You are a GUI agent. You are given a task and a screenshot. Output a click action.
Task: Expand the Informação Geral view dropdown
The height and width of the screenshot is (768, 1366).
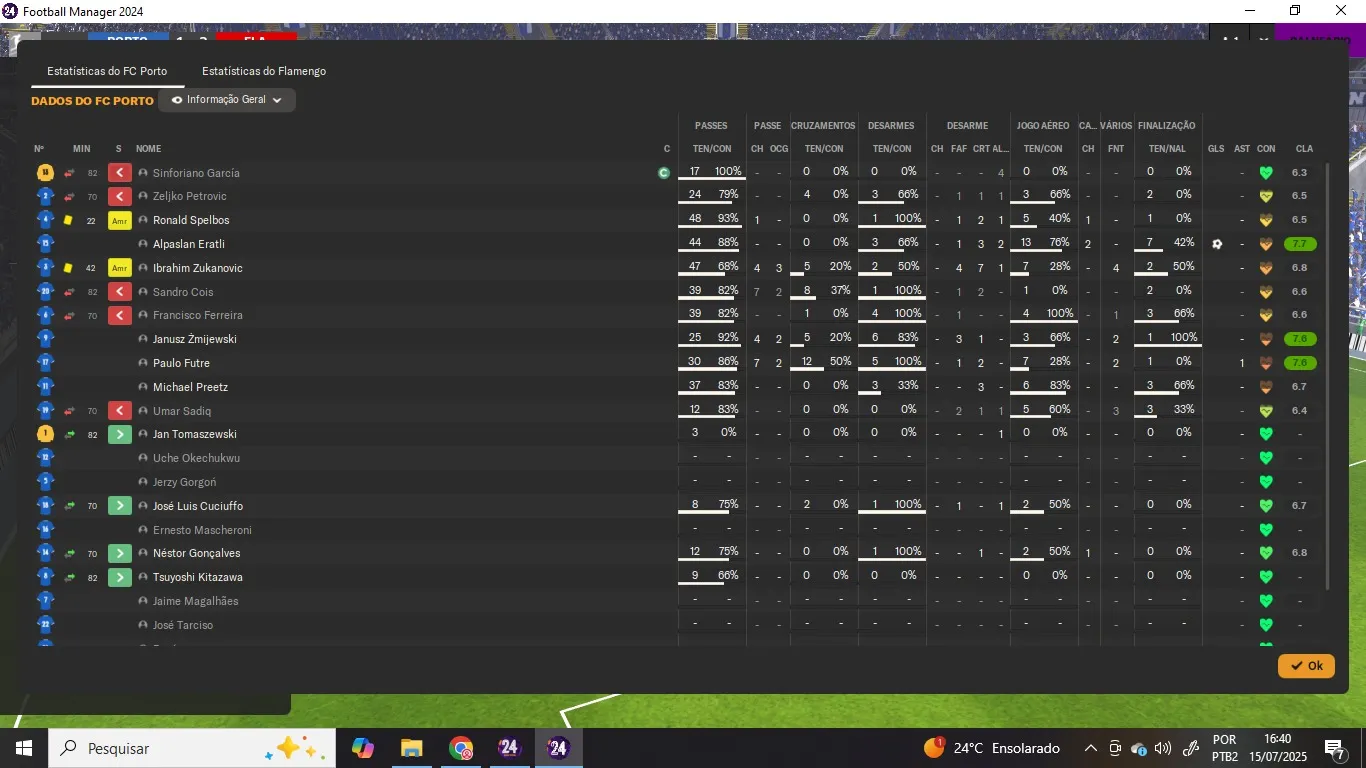pyautogui.click(x=227, y=100)
